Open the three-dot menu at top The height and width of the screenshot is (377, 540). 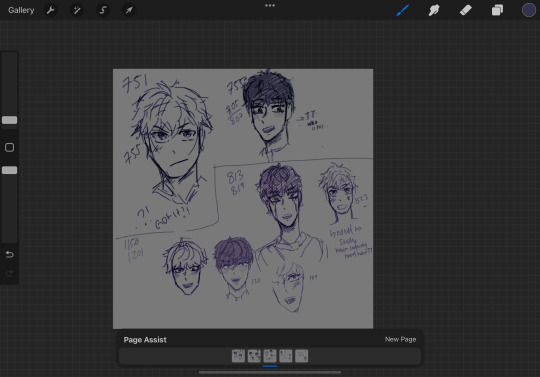pyautogui.click(x=270, y=6)
